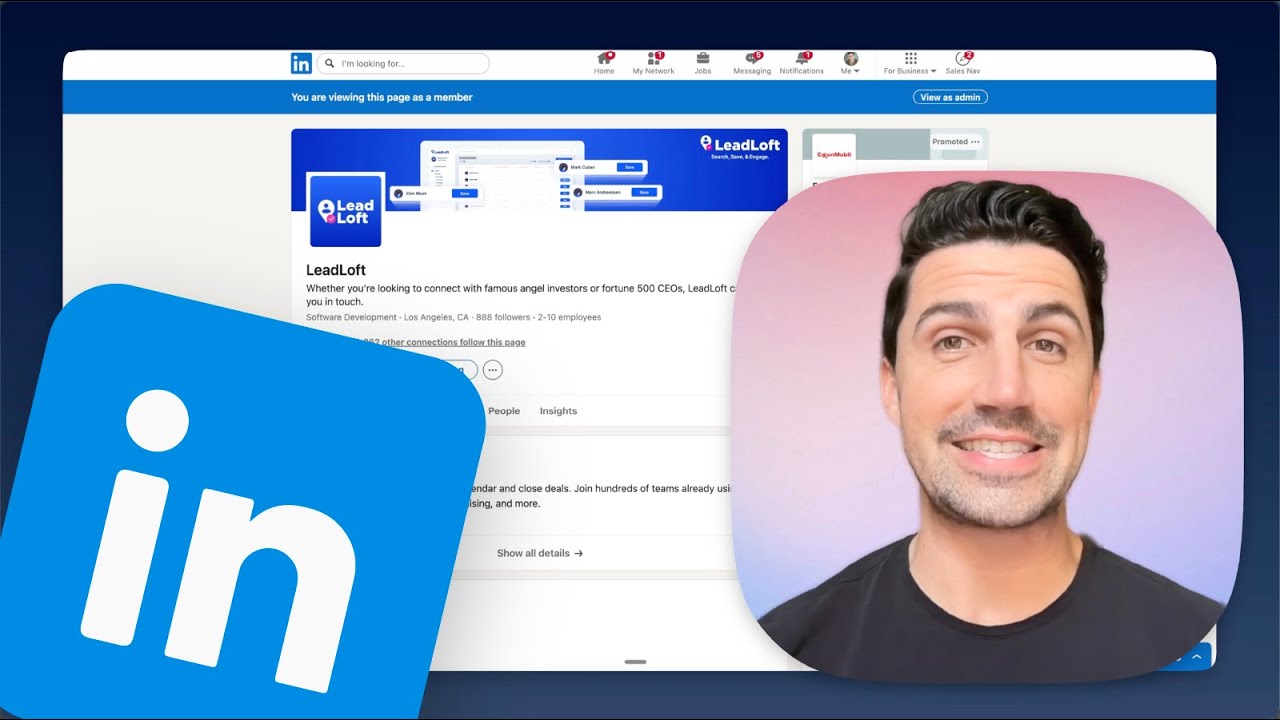The image size is (1280, 720).
Task: Click the LeadLoft cover banner image
Action: (x=539, y=170)
